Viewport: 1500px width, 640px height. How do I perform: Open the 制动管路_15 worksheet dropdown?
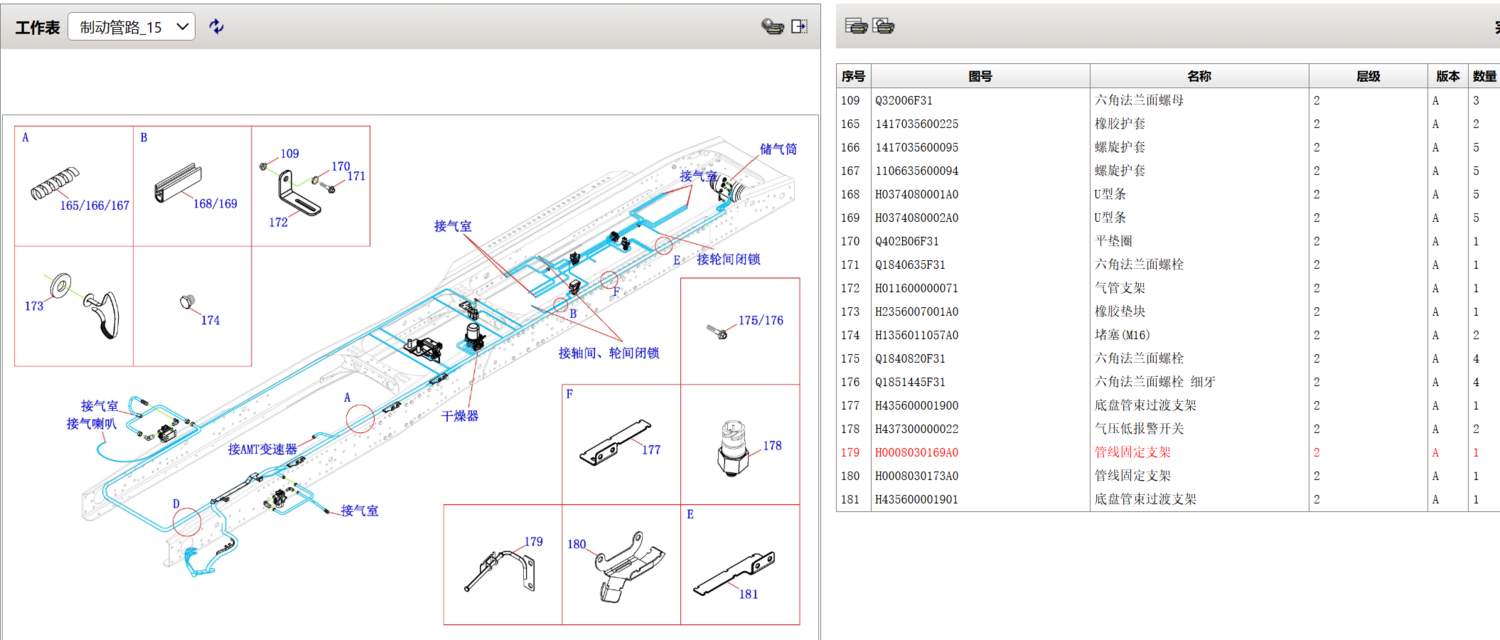[131, 27]
